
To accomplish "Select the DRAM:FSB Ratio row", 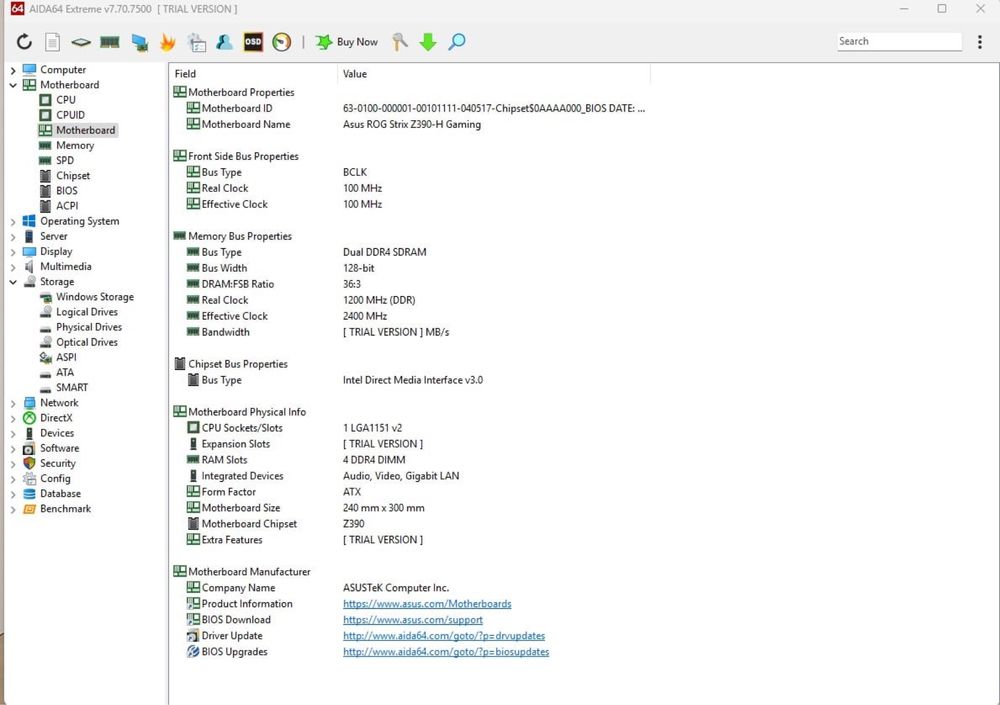I will tap(411, 284).
